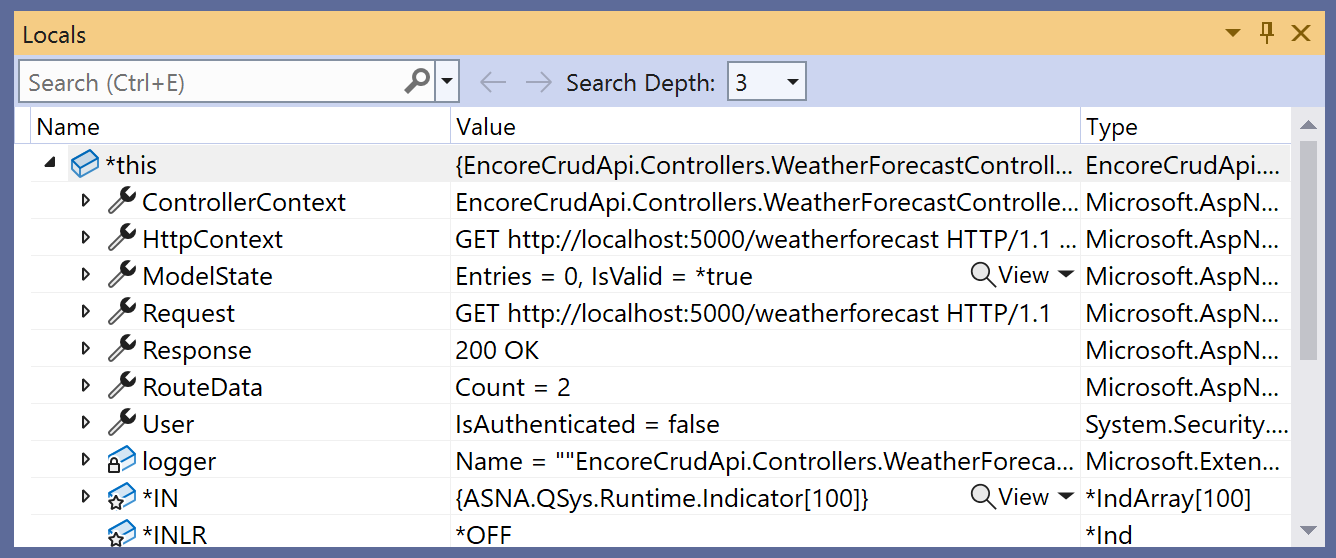This screenshot has height=558, width=1336.
Task: Open the Locals window options dropdown arrow
Action: pyautogui.click(x=1233, y=34)
